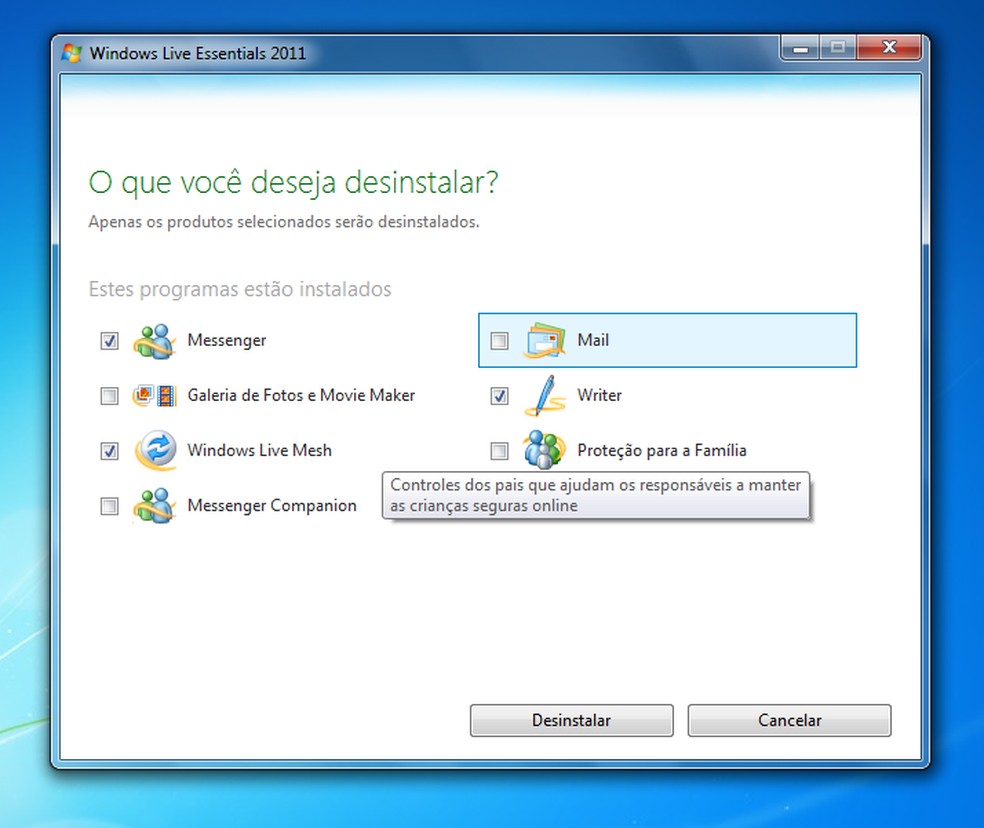Minimize the Windows Live Essentials window
The width and height of the screenshot is (984, 828).
click(800, 48)
